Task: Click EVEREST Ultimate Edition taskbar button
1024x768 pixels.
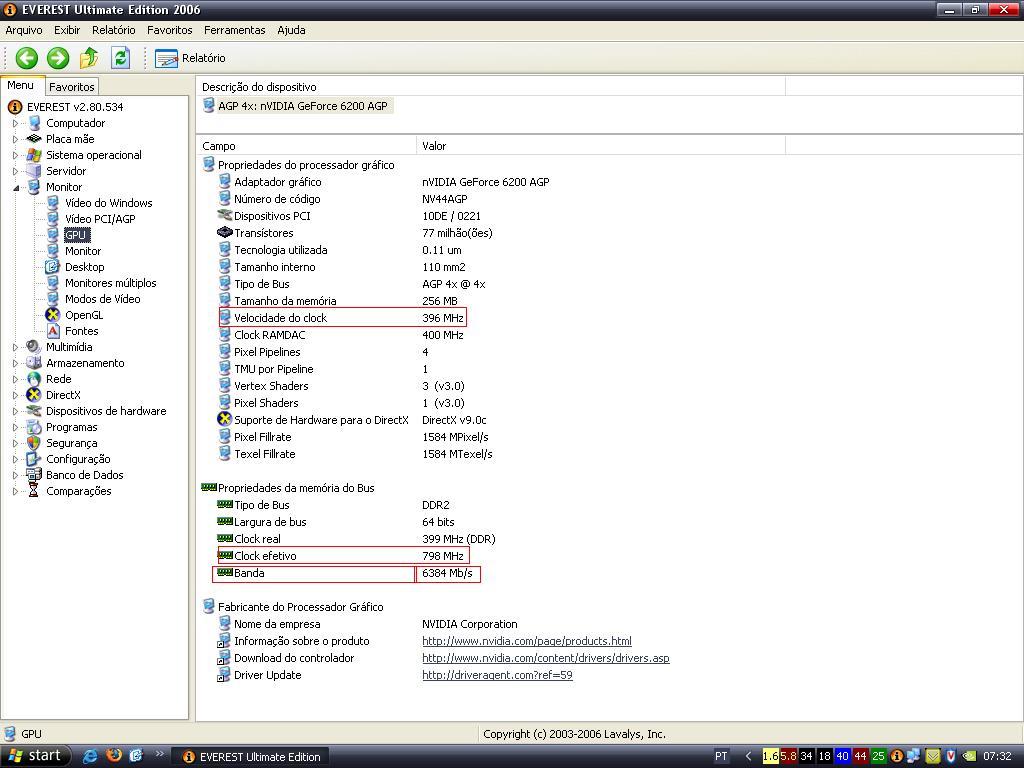Action: [x=252, y=757]
